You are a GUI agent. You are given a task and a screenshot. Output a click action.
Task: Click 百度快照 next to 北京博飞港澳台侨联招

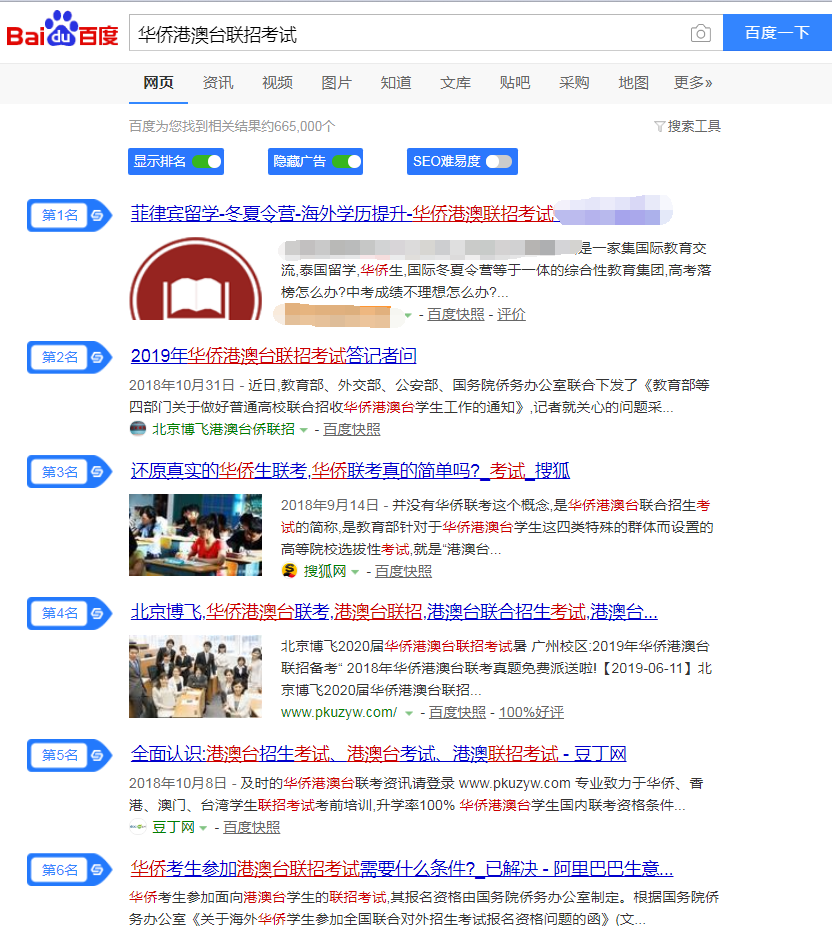(x=351, y=429)
